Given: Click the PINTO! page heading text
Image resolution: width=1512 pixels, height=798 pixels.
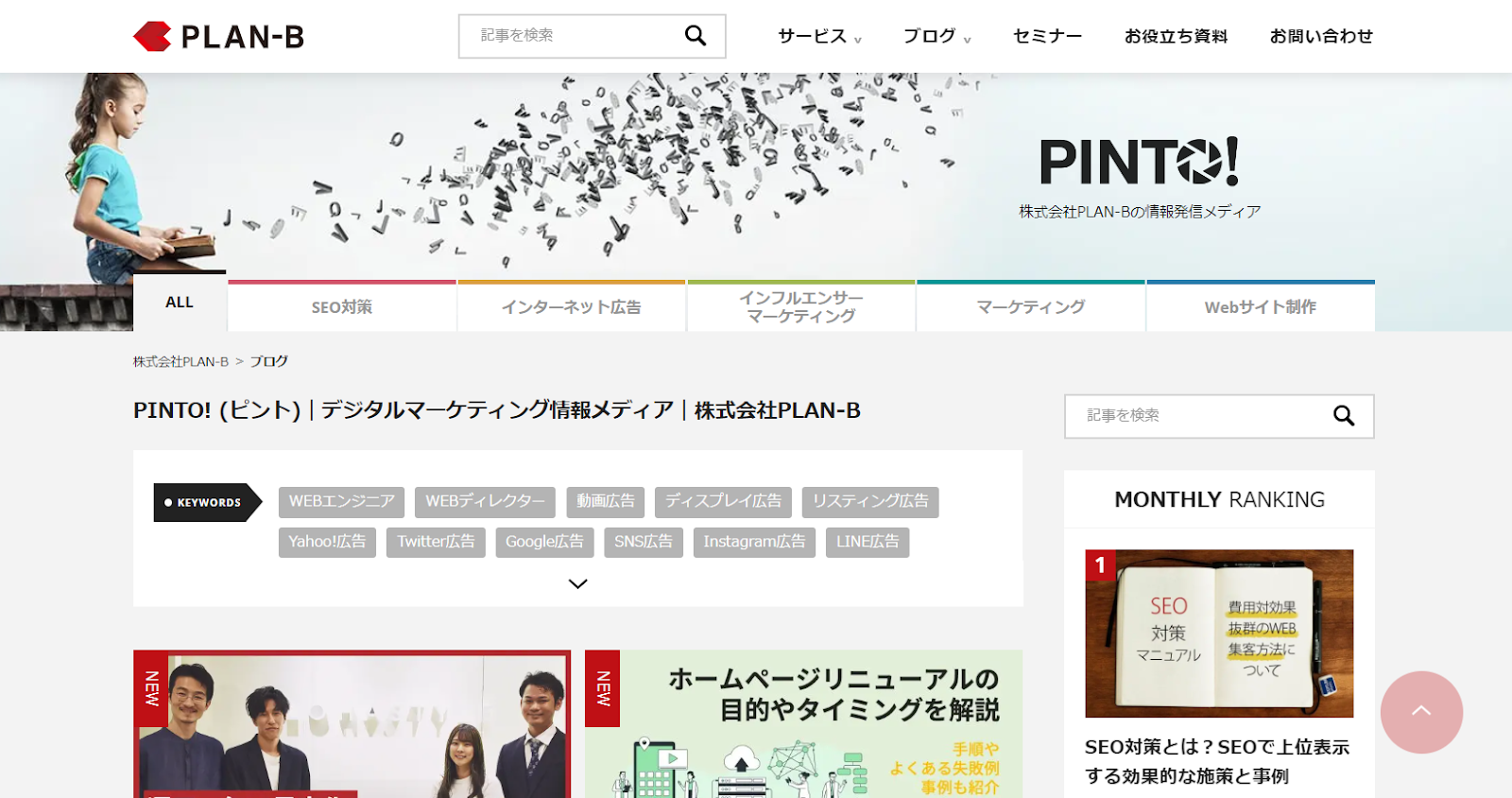Looking at the screenshot, I should click(497, 410).
